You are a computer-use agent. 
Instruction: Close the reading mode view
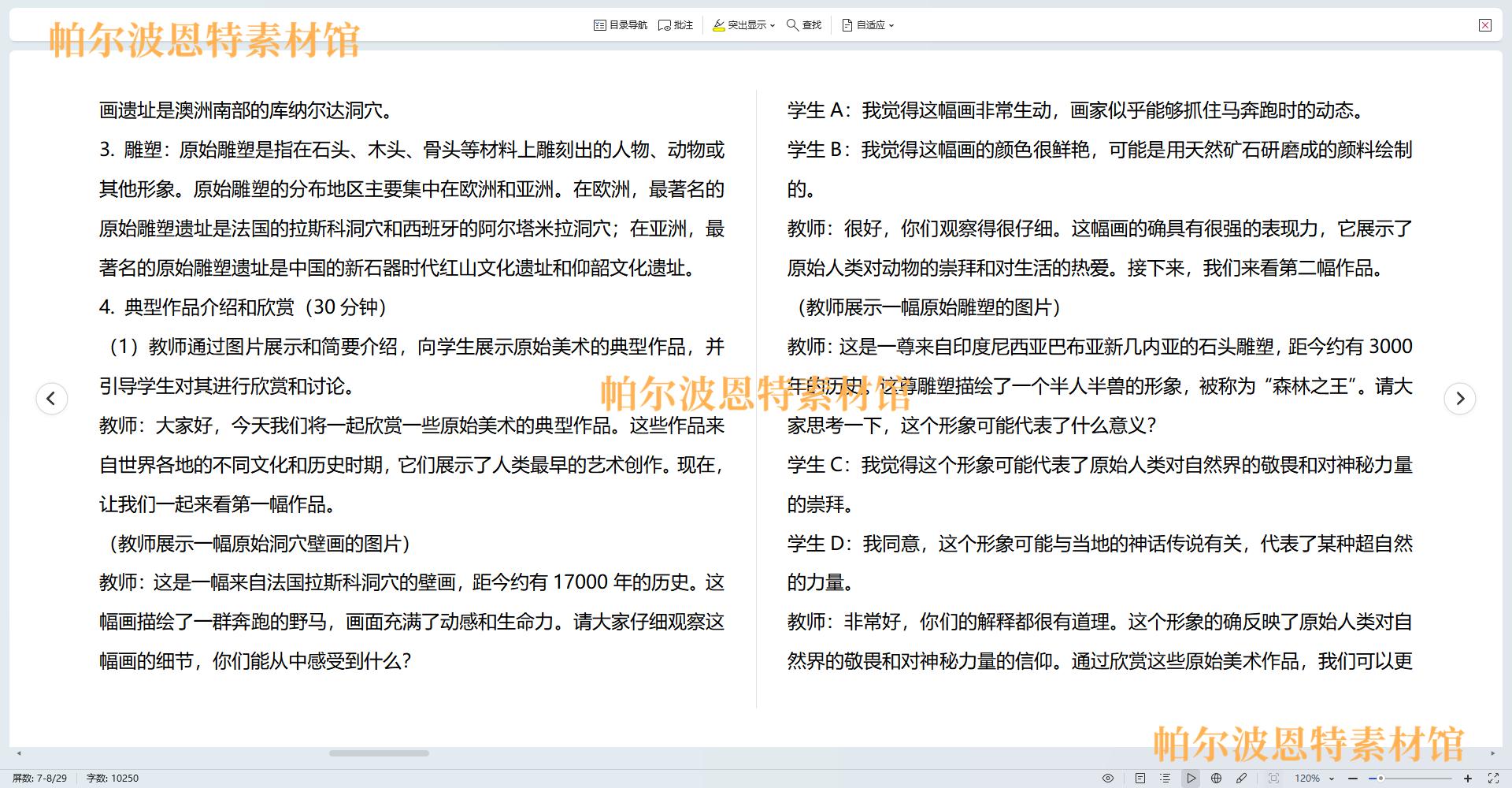pyautogui.click(x=1485, y=25)
